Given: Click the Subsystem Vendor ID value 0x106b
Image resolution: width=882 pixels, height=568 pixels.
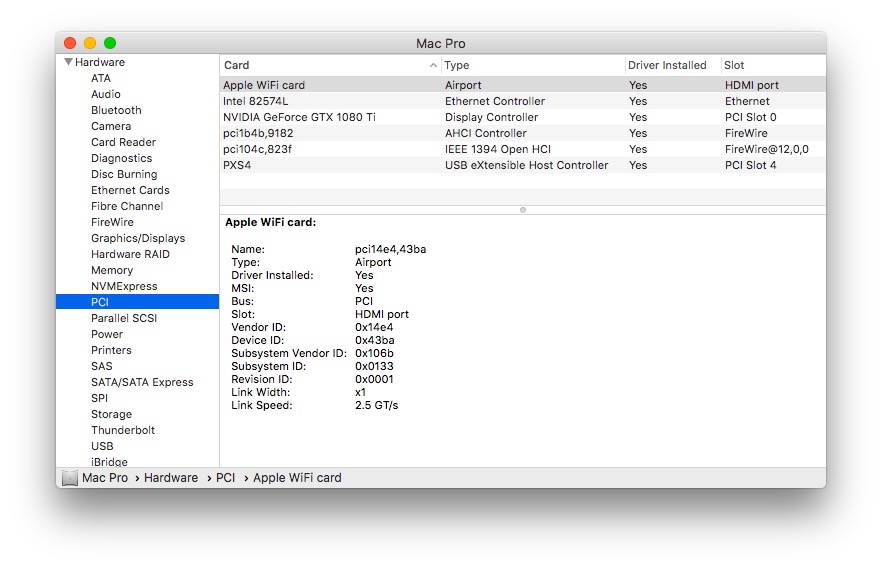Looking at the screenshot, I should coord(374,353).
